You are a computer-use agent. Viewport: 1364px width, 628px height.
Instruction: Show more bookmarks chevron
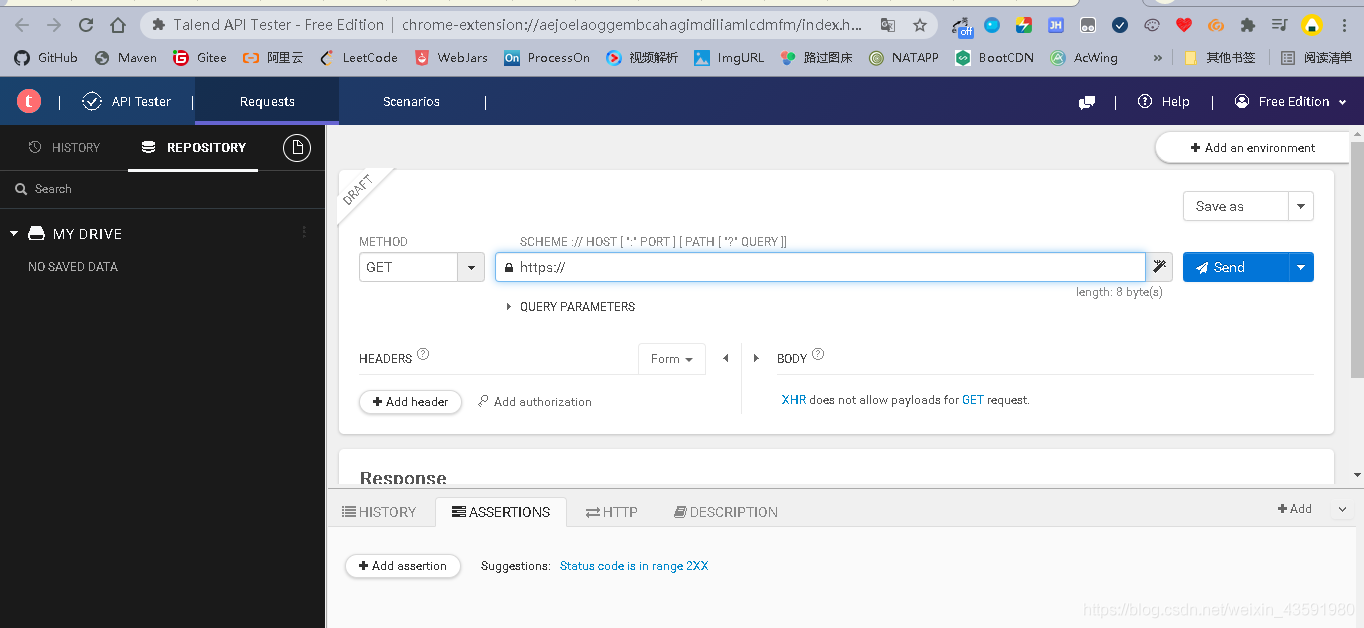(1158, 58)
